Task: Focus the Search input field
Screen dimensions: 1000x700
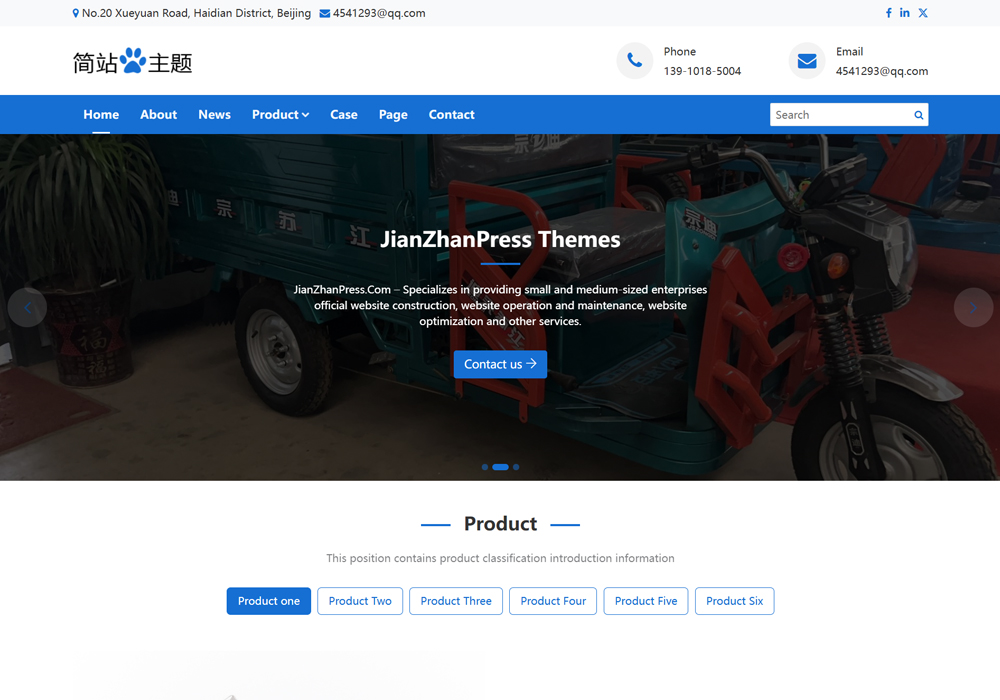Action: [x=838, y=115]
